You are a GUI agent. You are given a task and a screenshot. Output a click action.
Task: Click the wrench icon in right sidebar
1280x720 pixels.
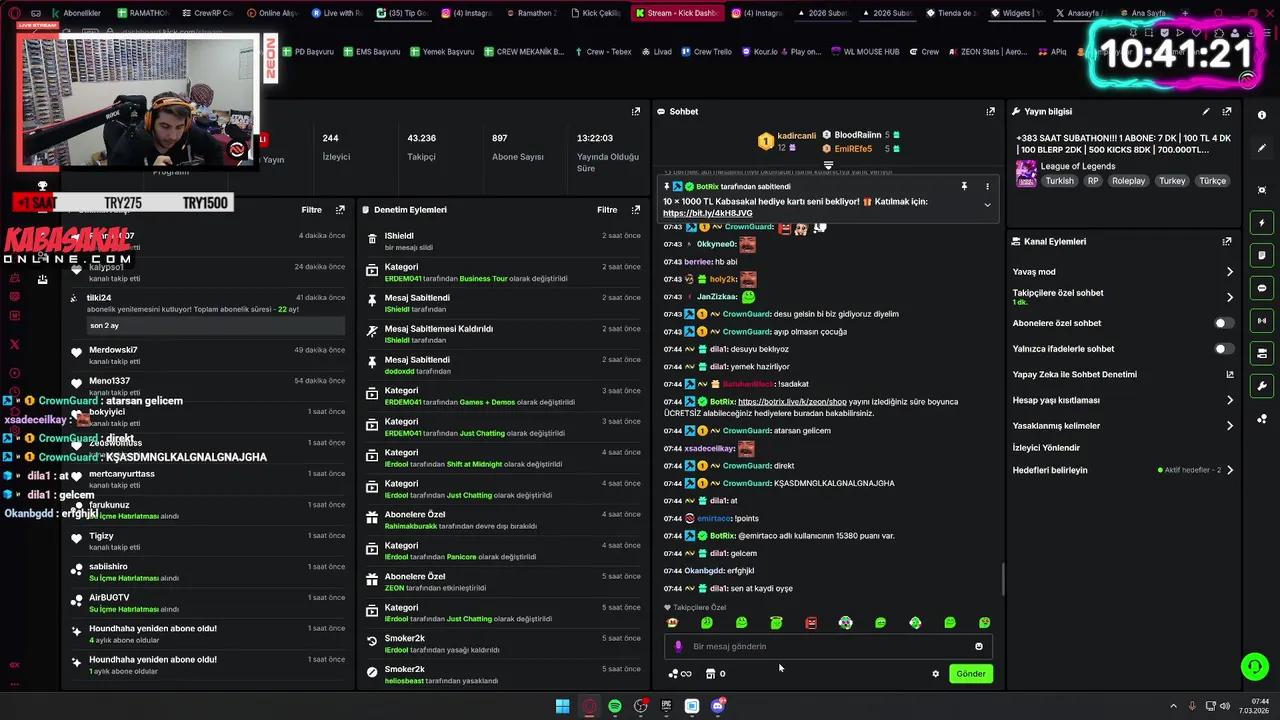(1262, 386)
